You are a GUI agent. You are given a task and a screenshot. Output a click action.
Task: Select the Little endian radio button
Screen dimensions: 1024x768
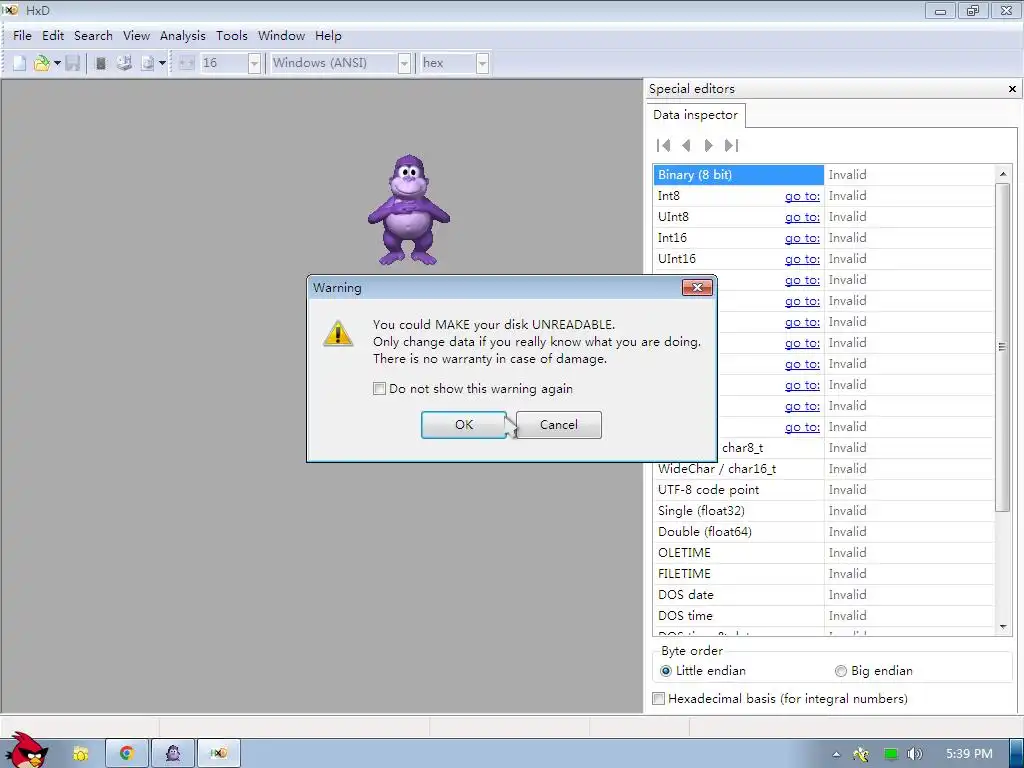tap(665, 671)
